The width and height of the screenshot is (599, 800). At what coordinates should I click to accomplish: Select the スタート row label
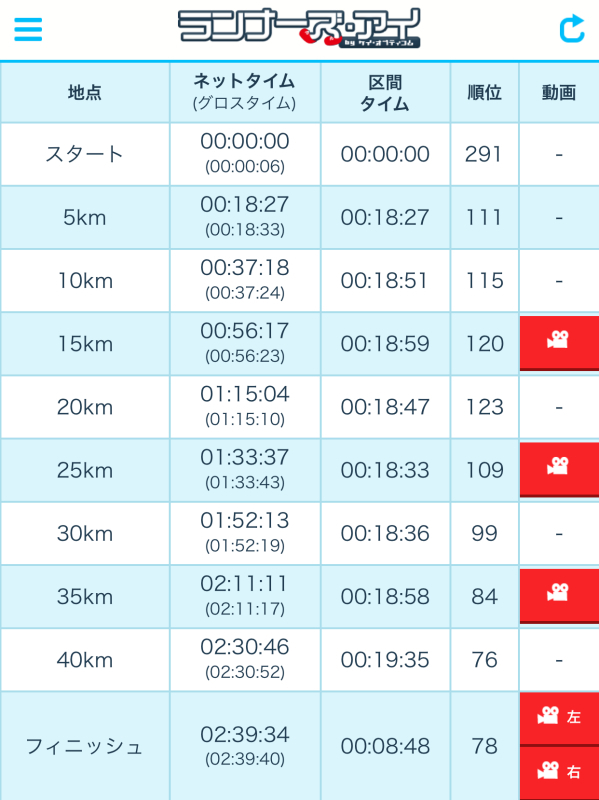point(85,154)
